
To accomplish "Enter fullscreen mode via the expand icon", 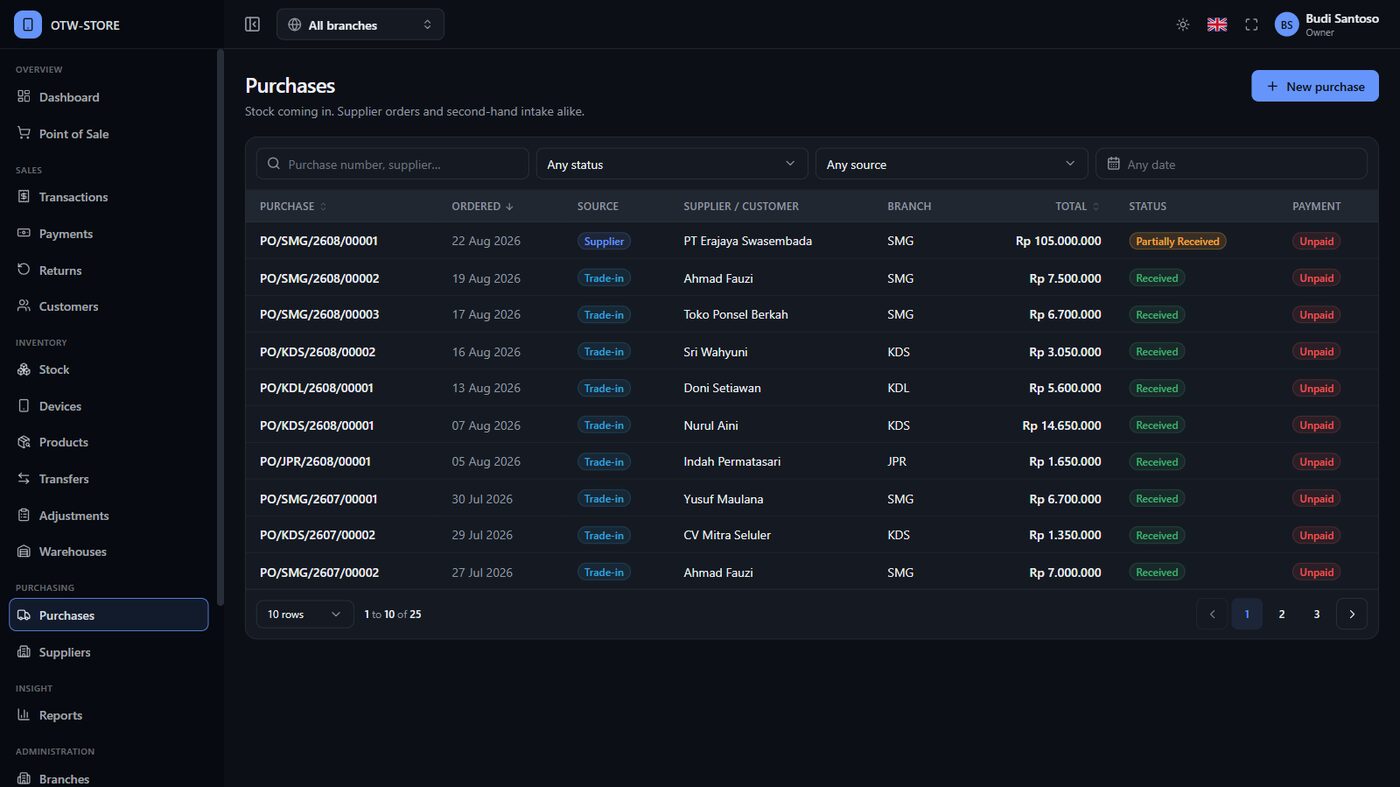I will (1251, 24).
